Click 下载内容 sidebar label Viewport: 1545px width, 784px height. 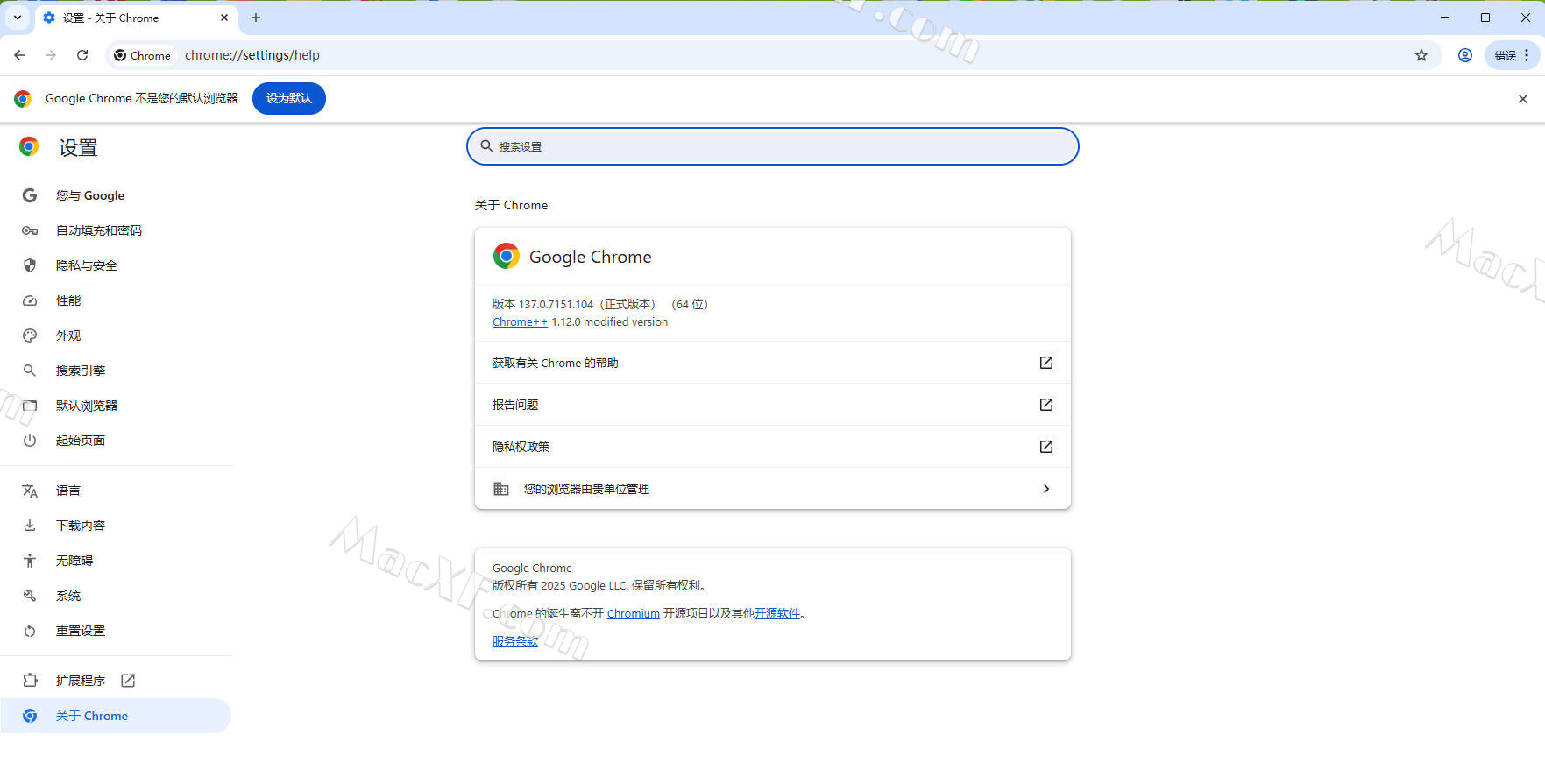[81, 526]
